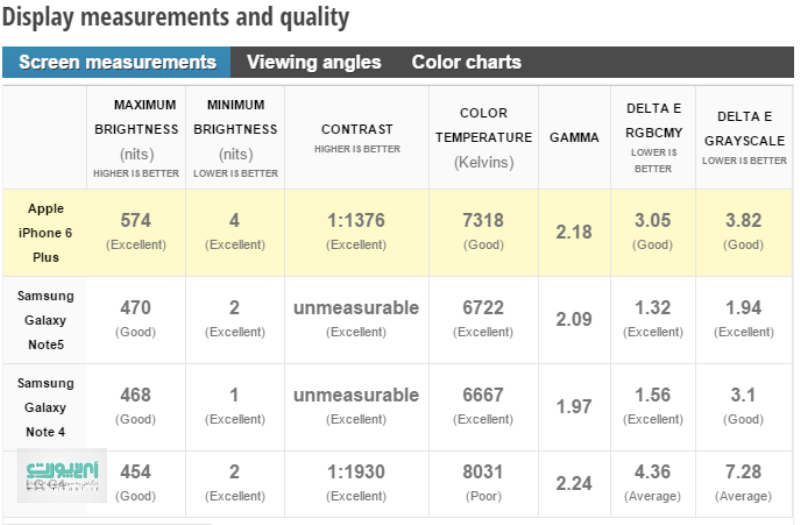Click the Color Temperature column header
800x525 pixels.
tap(484, 138)
